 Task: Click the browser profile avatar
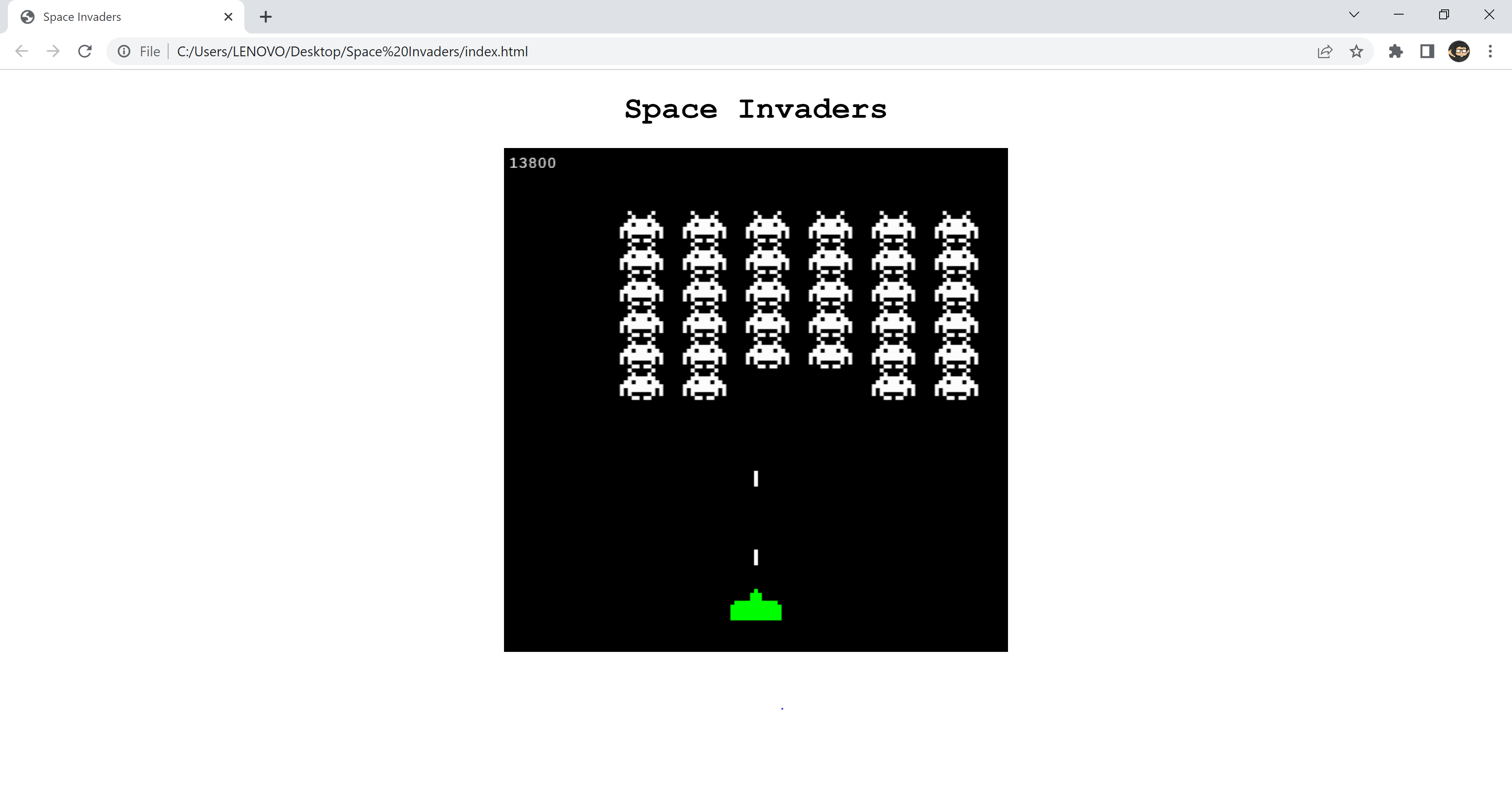[x=1459, y=51]
